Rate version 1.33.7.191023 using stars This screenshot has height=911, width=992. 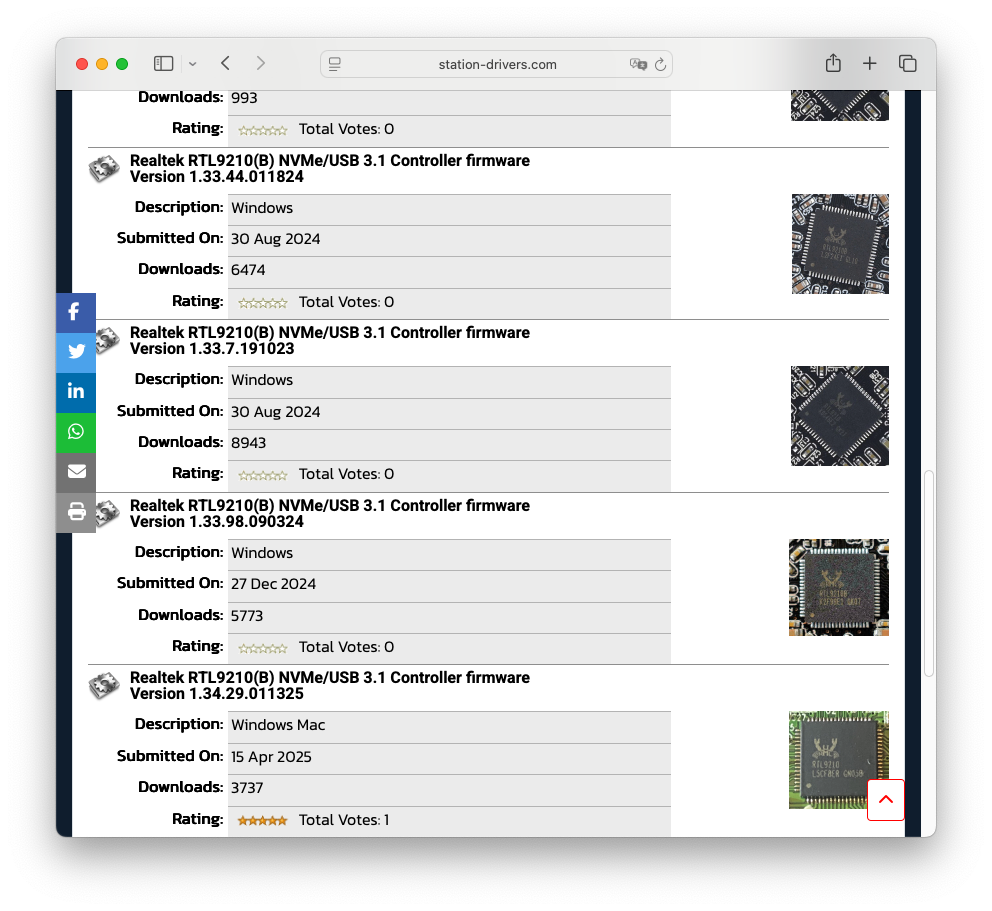(x=262, y=474)
